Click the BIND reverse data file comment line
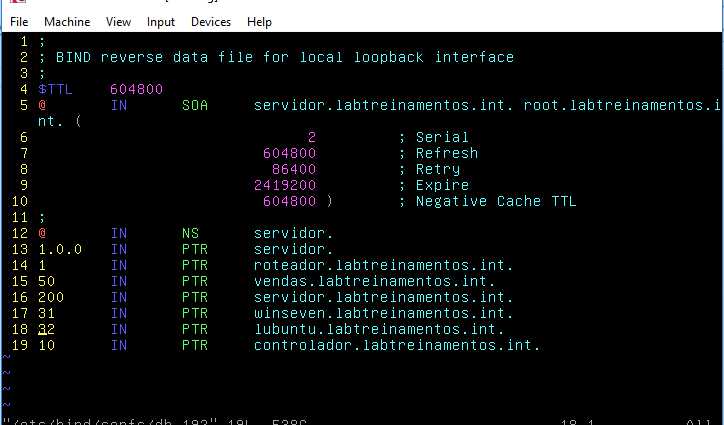 (x=276, y=57)
